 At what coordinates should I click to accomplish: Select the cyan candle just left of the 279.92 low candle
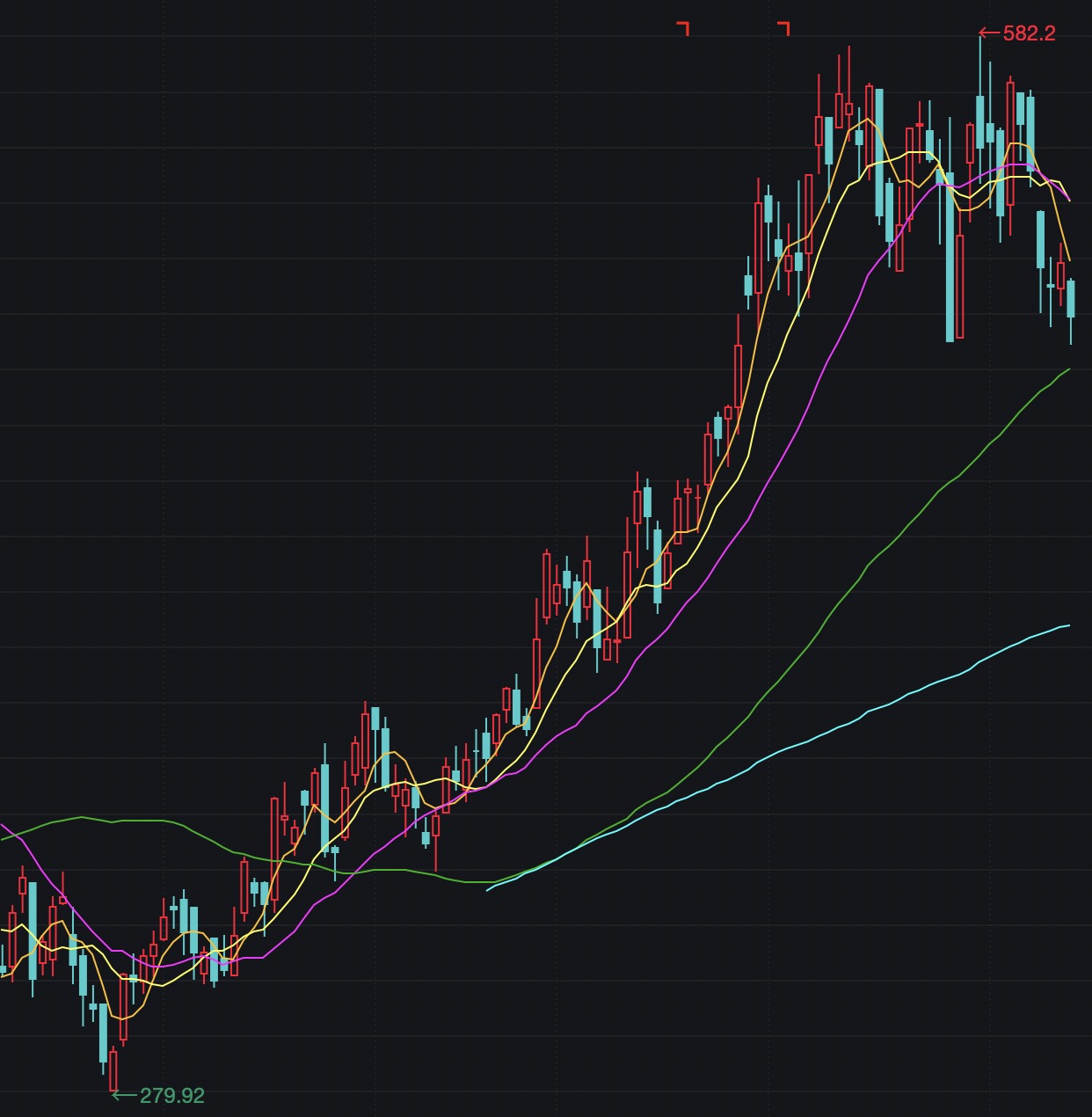(x=103, y=1033)
